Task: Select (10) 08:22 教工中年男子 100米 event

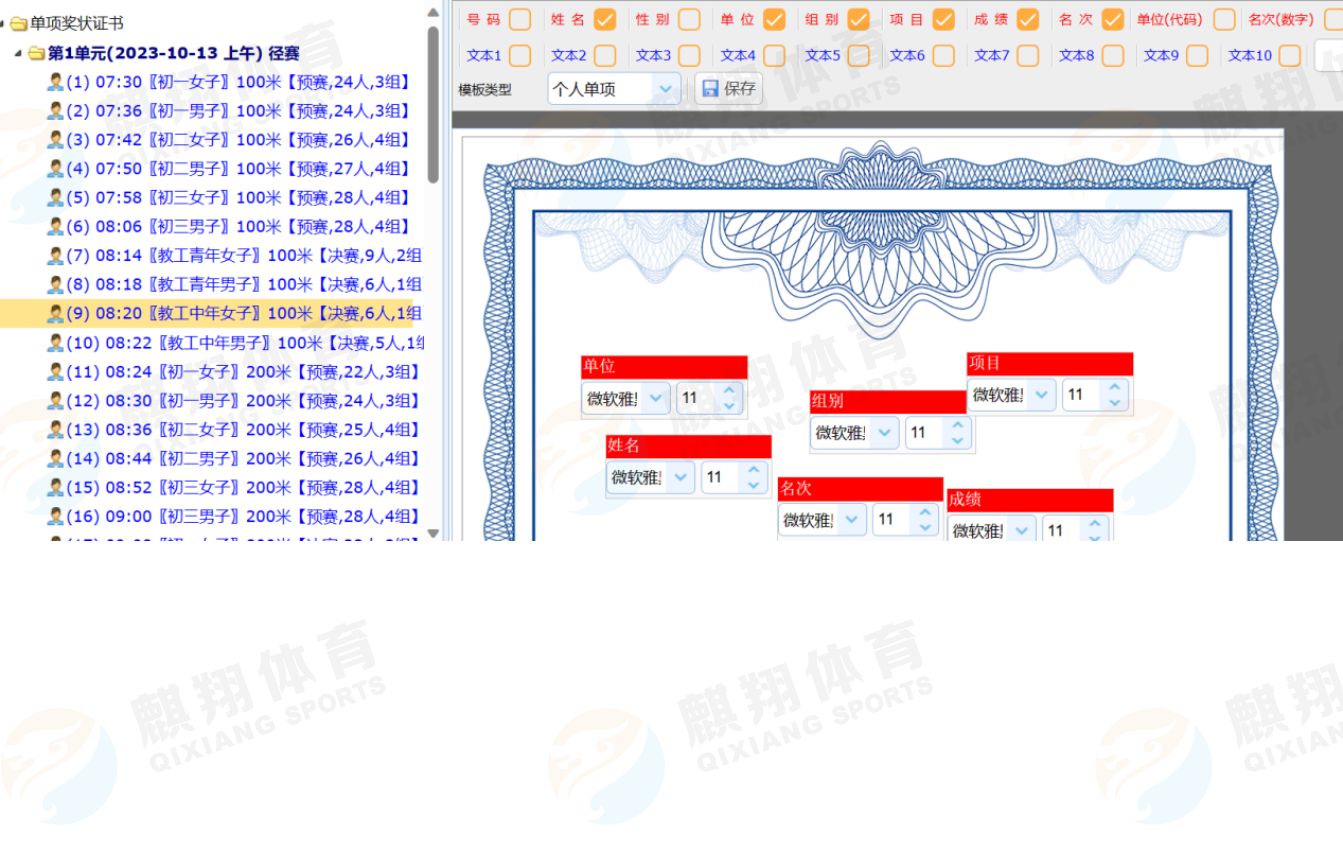Action: (245, 343)
